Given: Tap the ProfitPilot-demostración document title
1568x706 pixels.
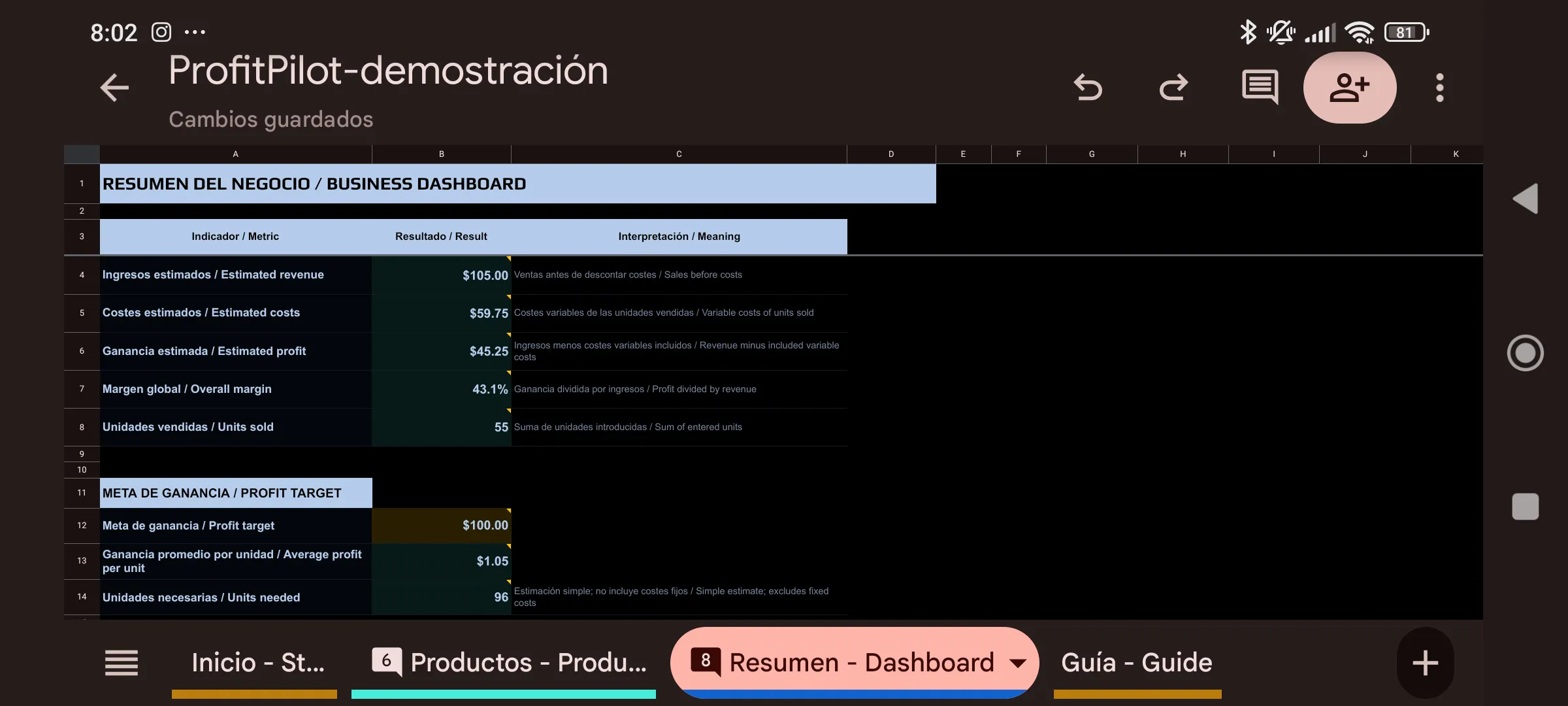Looking at the screenshot, I should tap(388, 70).
